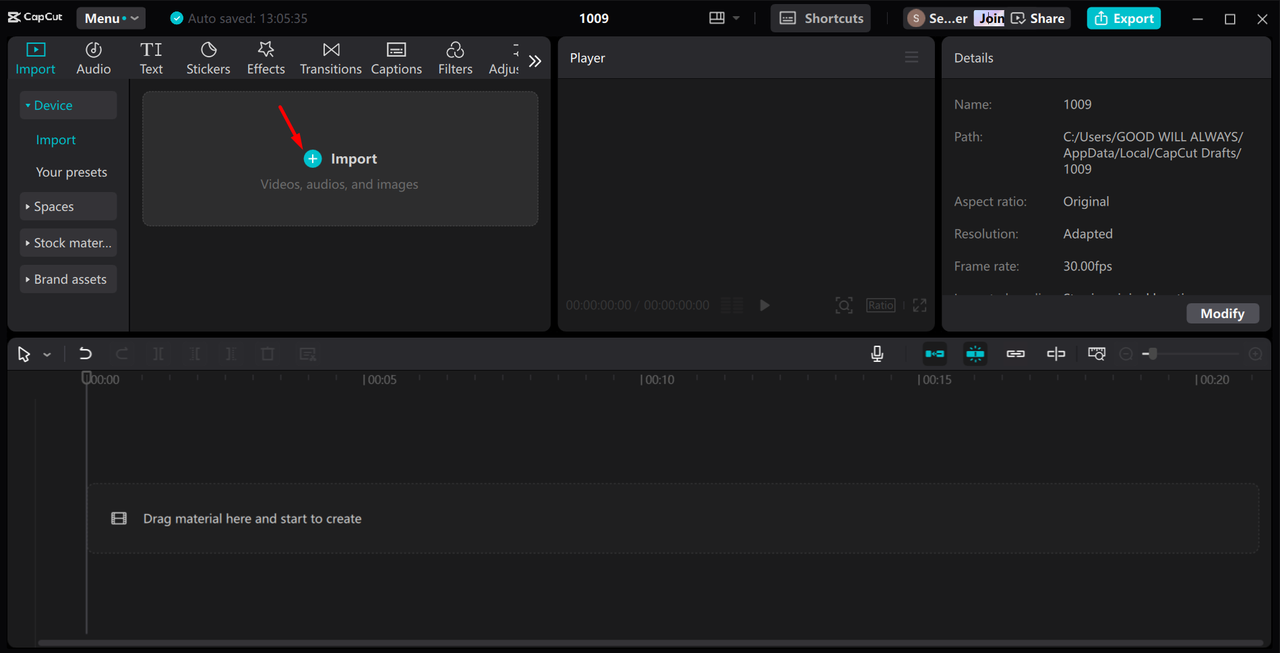The width and height of the screenshot is (1280, 653).
Task: Click the 00:15 mark on timeline ruler
Action: tap(935, 380)
